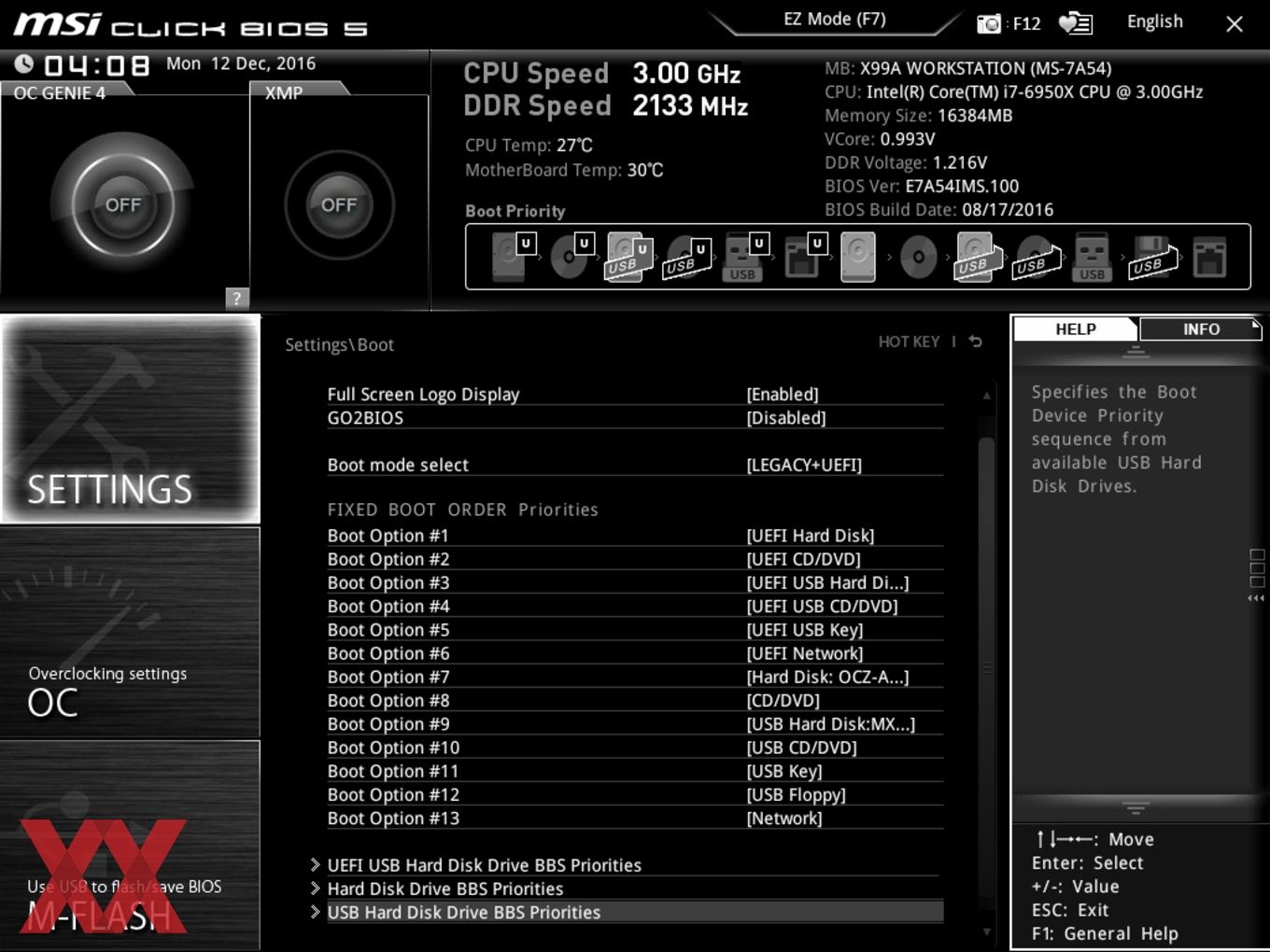This screenshot has height=952, width=1270.
Task: Open Boot mode select LEGACY+UEFI dropdown
Action: (x=804, y=465)
